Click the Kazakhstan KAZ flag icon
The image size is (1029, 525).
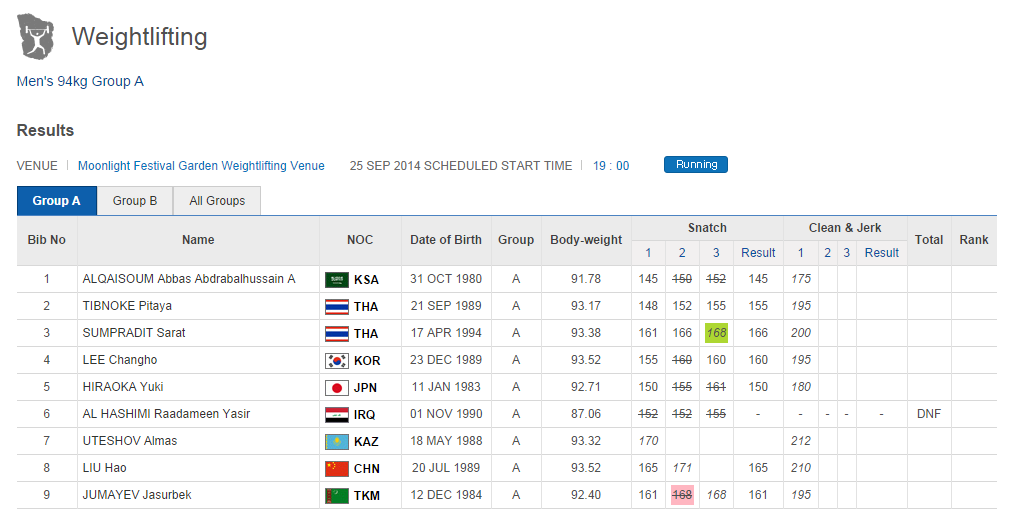click(x=336, y=441)
